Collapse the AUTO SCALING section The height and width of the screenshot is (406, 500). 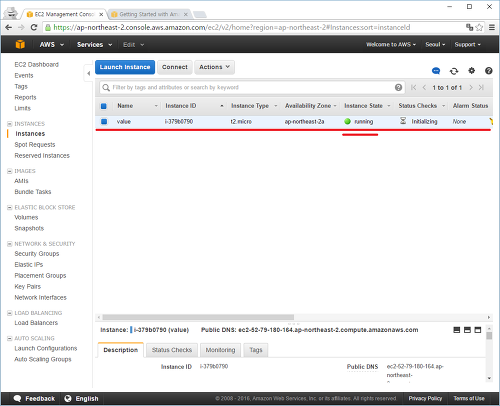(9, 339)
